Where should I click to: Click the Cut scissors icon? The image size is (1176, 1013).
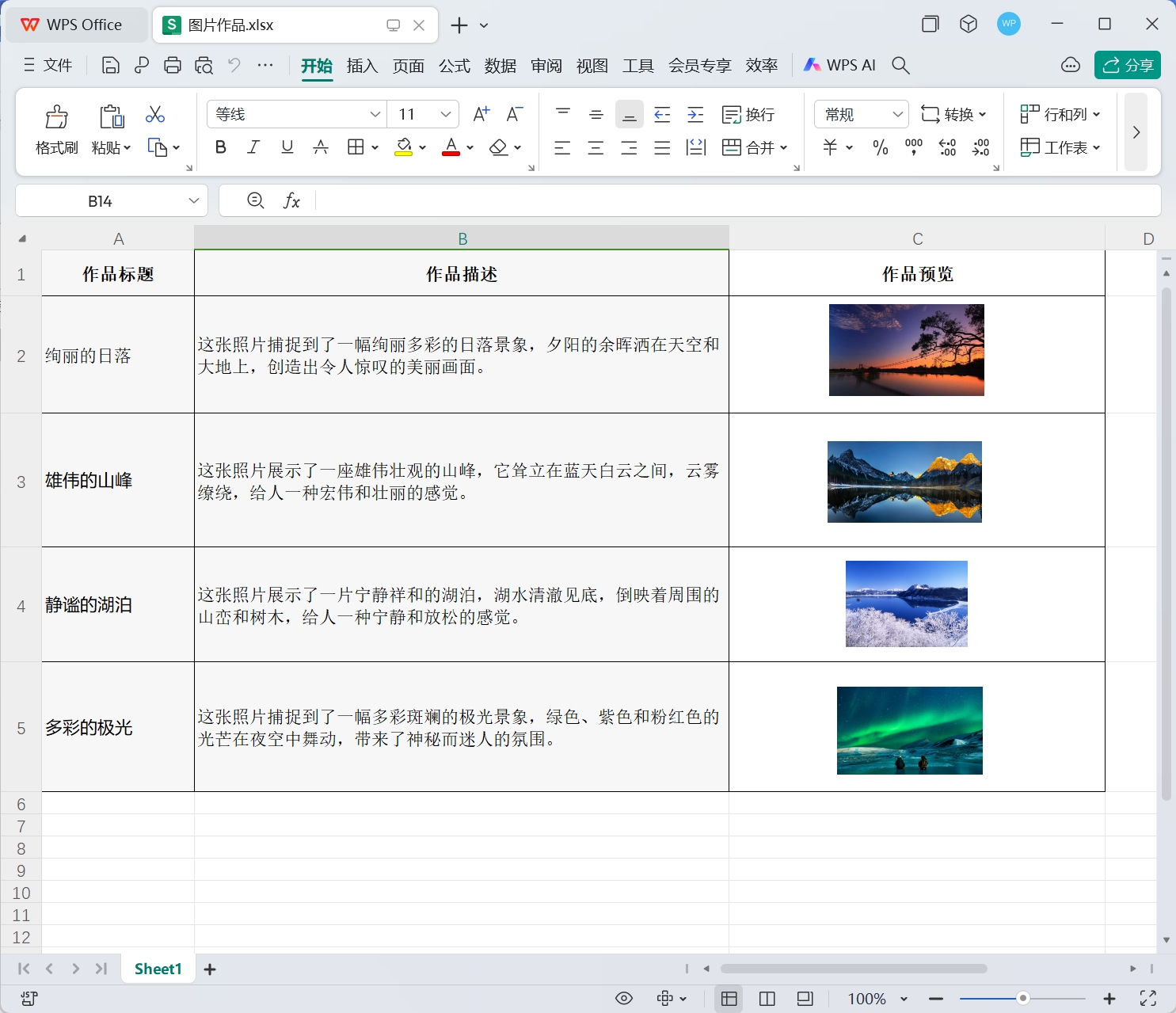pyautogui.click(x=155, y=115)
